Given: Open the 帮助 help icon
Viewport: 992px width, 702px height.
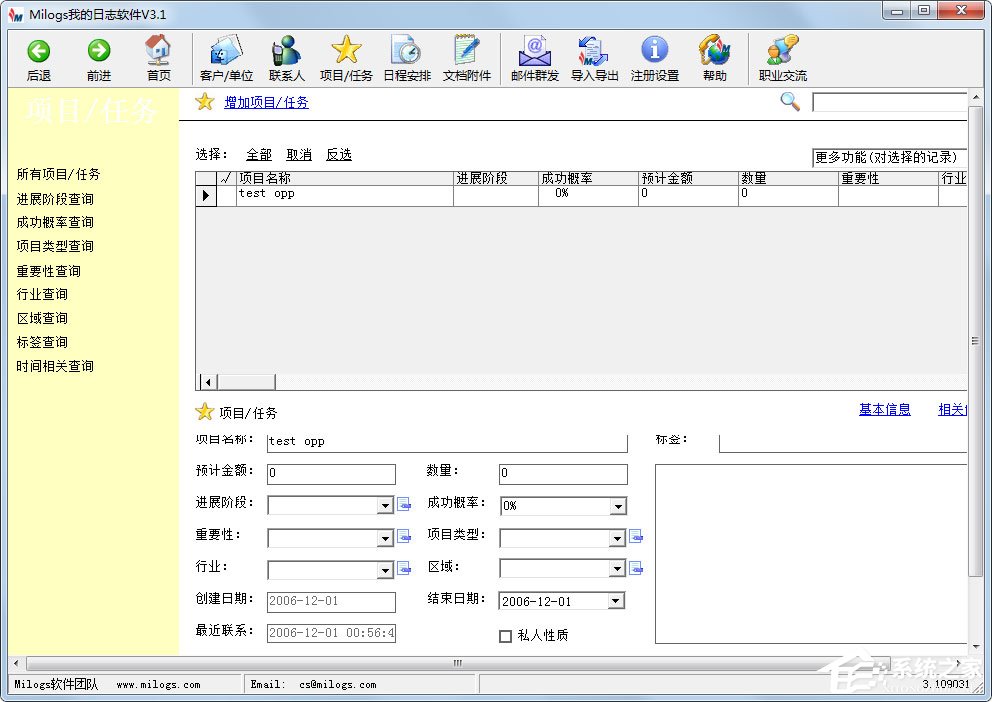Looking at the screenshot, I should (714, 50).
